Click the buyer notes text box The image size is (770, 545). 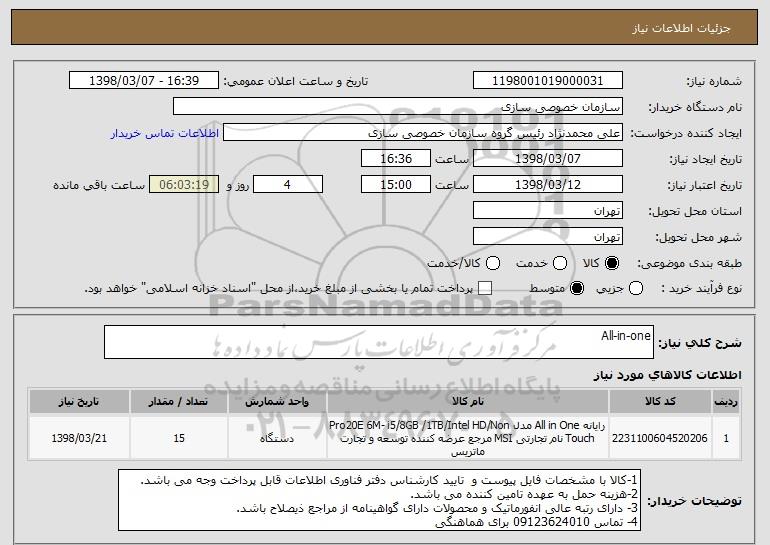[x=380, y=500]
